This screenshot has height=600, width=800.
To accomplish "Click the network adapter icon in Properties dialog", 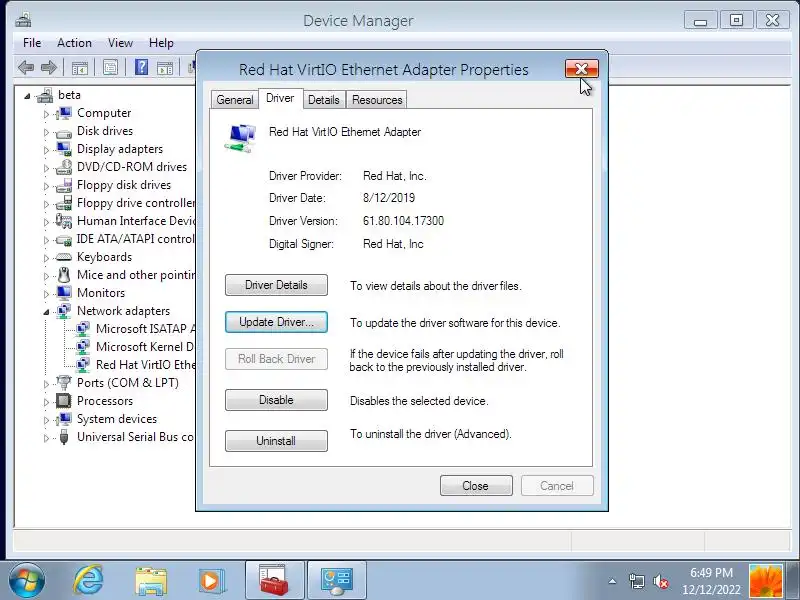I will [x=240, y=138].
